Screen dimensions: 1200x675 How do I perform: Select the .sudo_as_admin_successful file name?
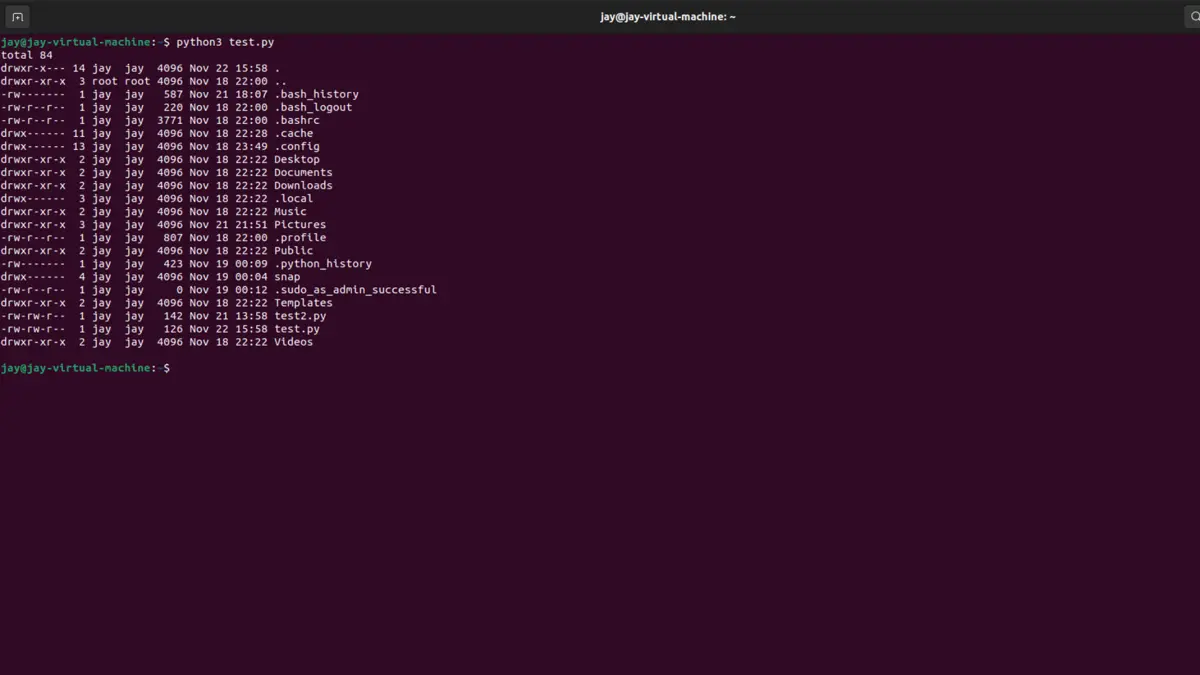click(x=355, y=289)
